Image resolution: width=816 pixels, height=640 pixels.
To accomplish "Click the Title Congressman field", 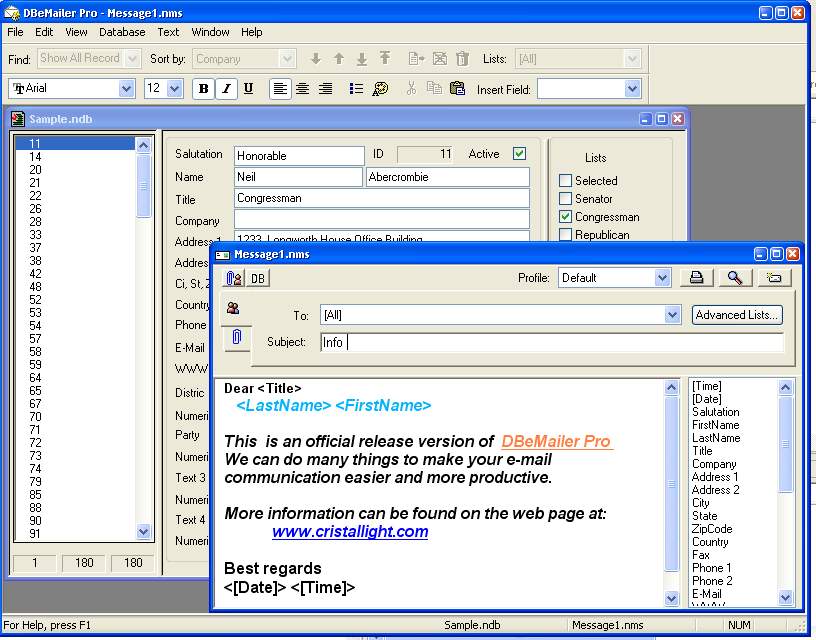I will (x=381, y=198).
